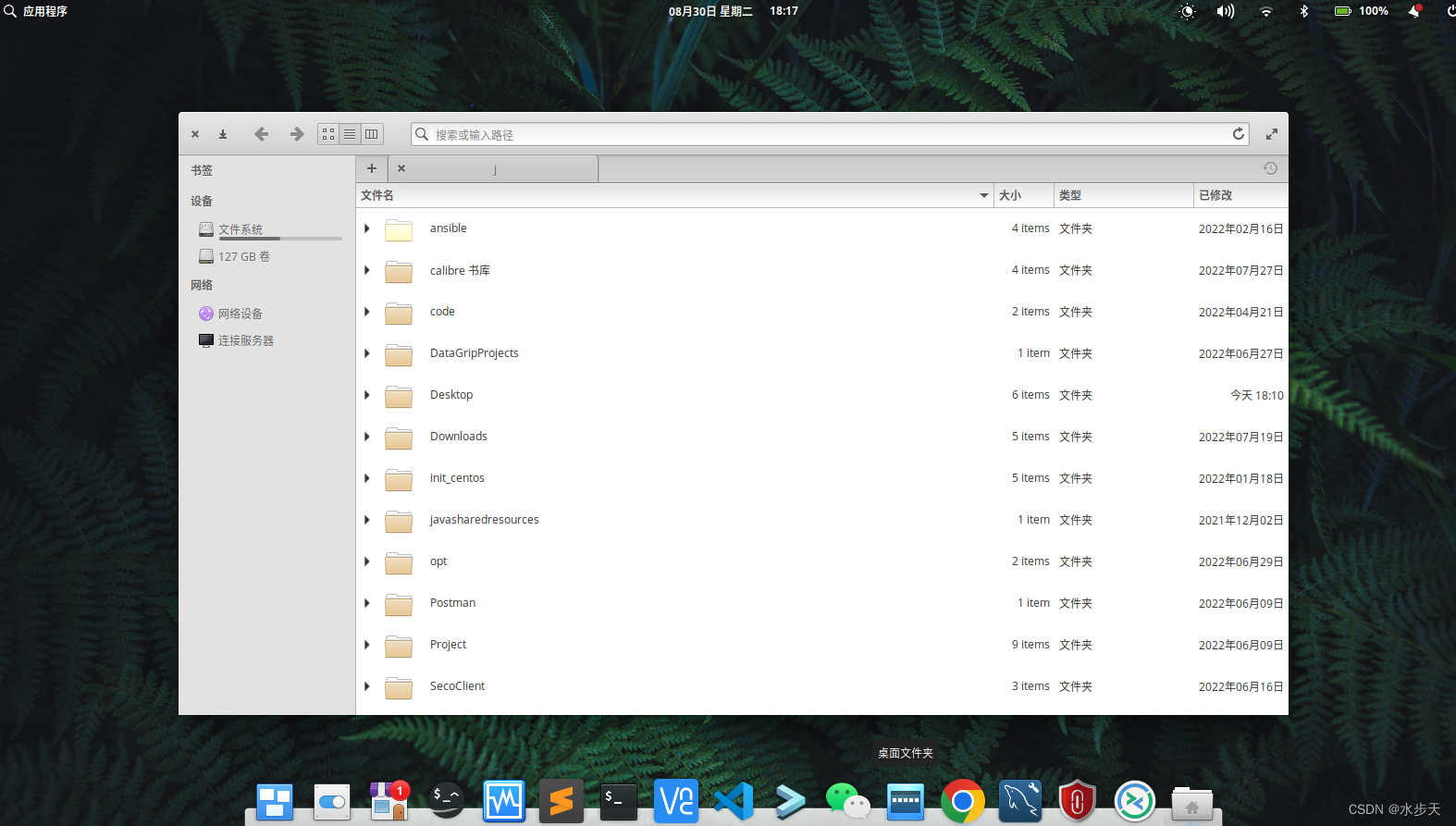The image size is (1456, 826).
Task: Expand the Desktop folder row
Action: pyautogui.click(x=367, y=395)
